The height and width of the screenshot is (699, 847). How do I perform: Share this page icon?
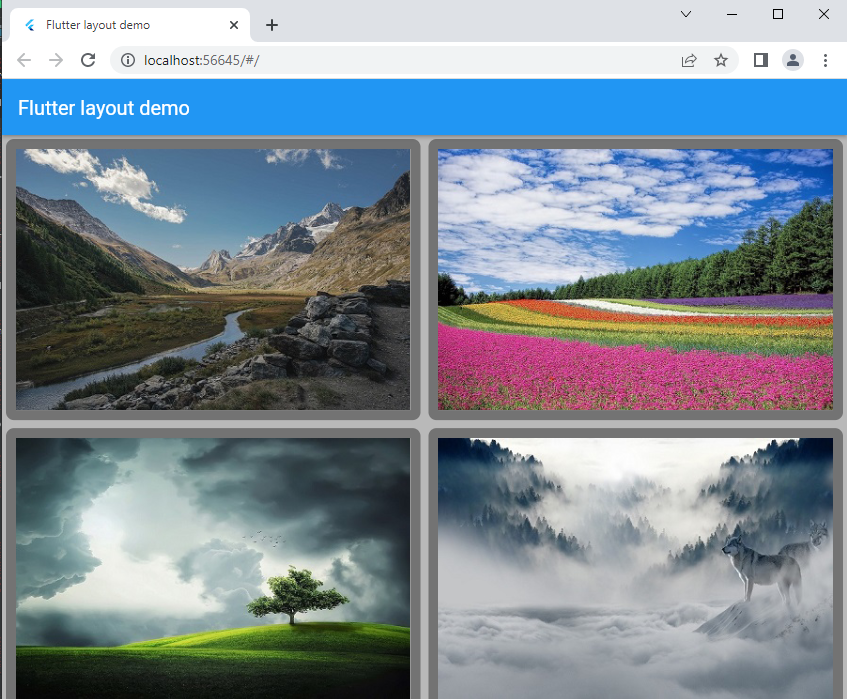(x=689, y=60)
